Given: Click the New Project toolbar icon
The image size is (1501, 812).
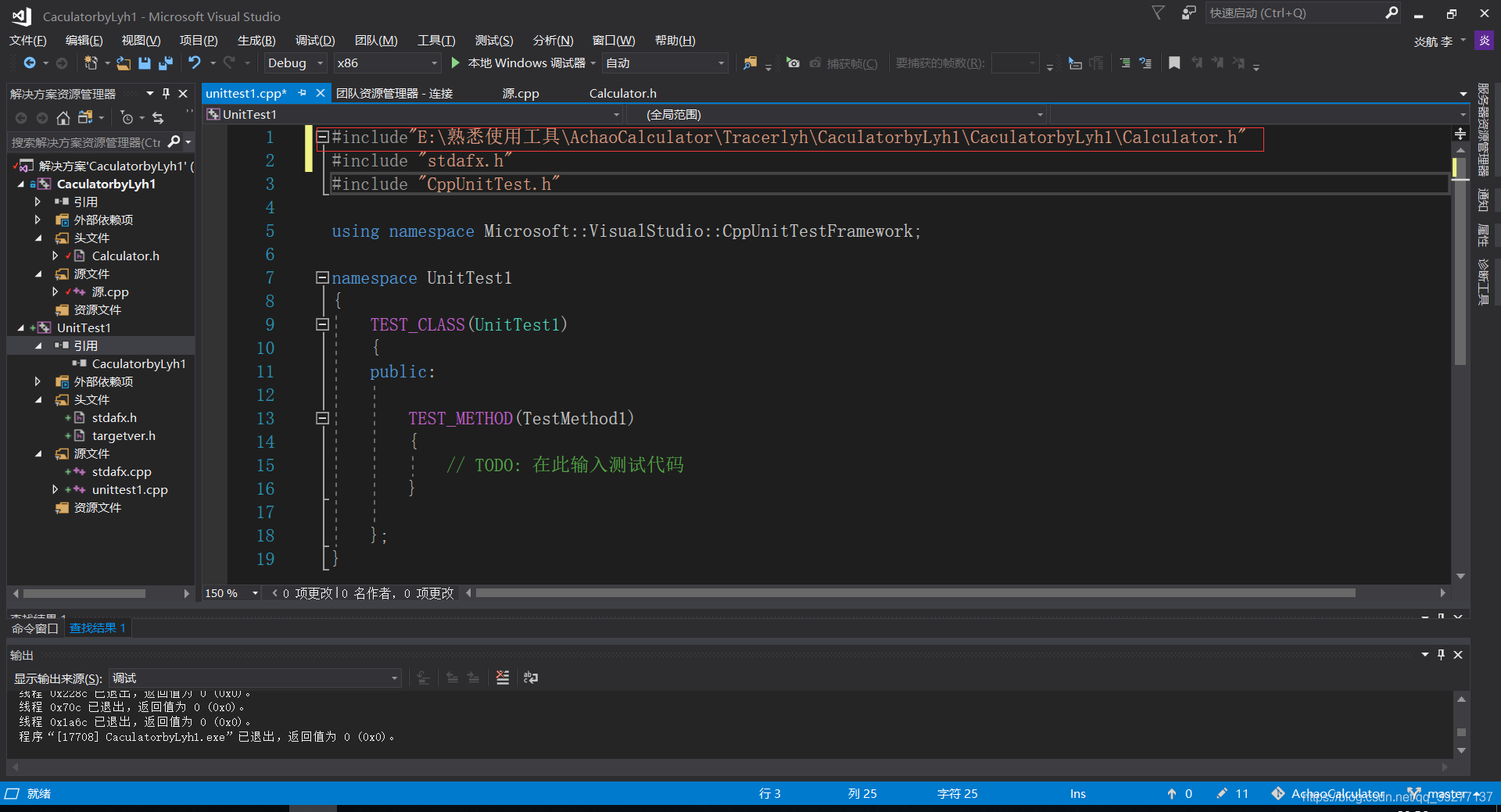Looking at the screenshot, I should (x=91, y=63).
